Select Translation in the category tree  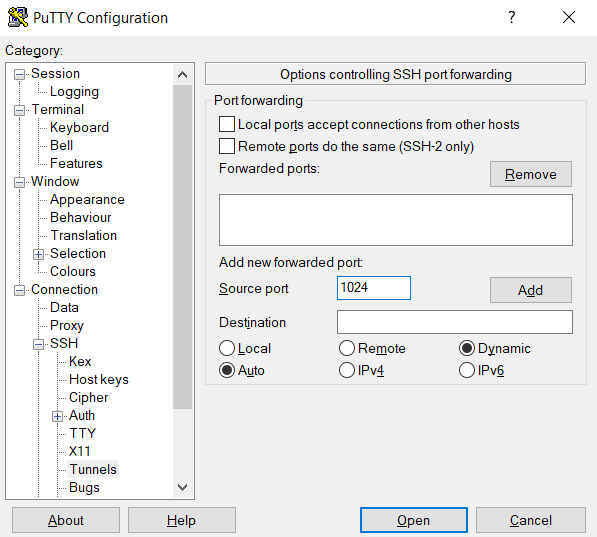pyautogui.click(x=83, y=235)
